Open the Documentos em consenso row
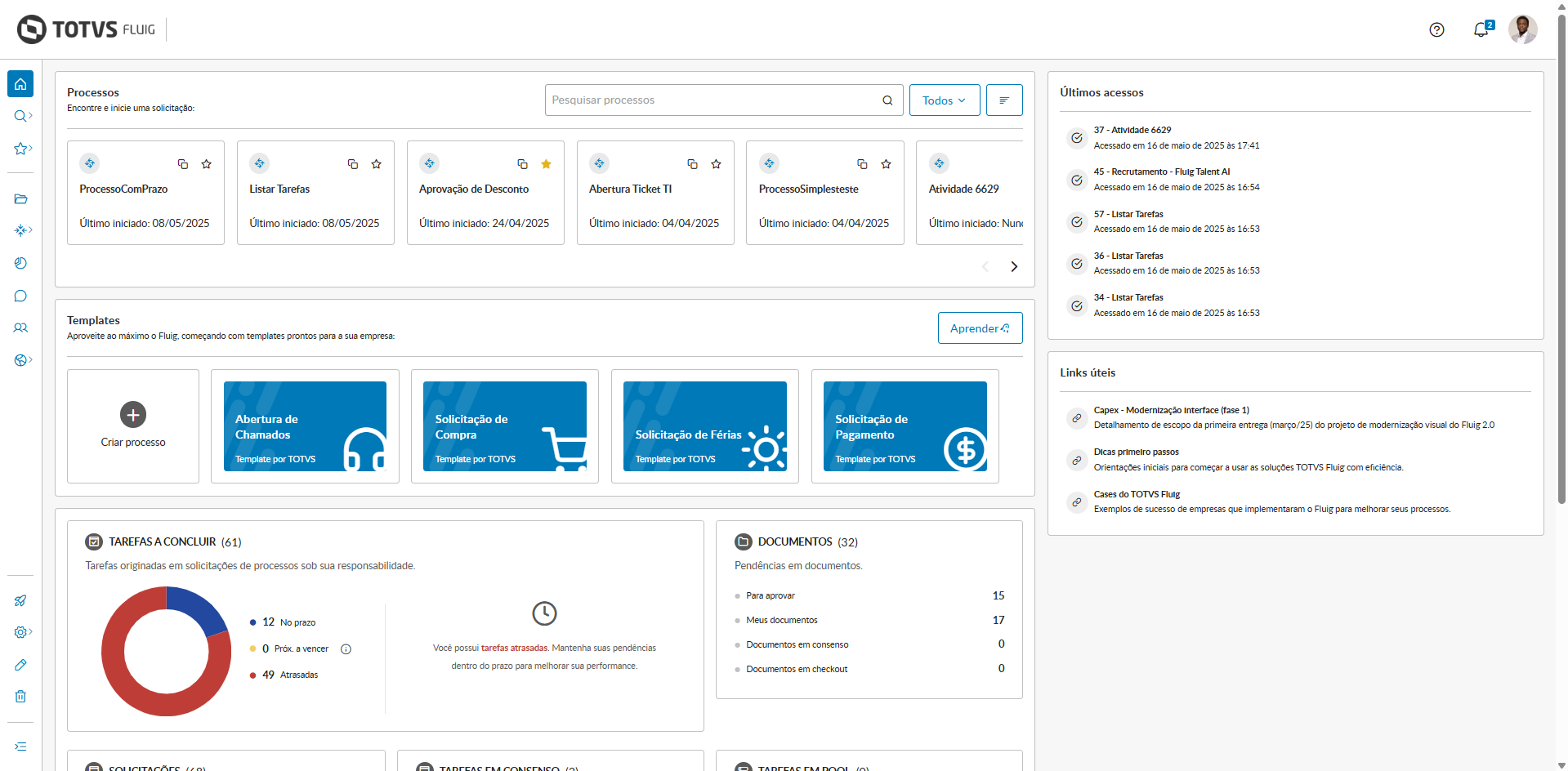Viewport: 1568px width, 771px height. pyautogui.click(x=869, y=644)
